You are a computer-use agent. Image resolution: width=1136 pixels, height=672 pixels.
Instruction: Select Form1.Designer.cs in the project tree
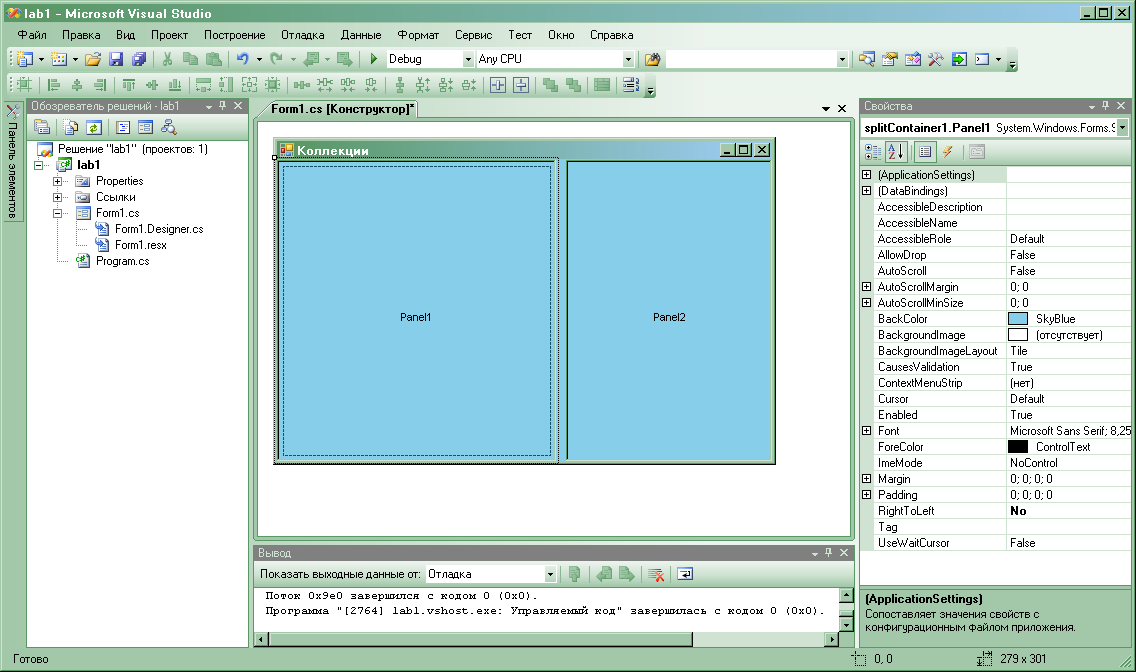click(x=159, y=229)
